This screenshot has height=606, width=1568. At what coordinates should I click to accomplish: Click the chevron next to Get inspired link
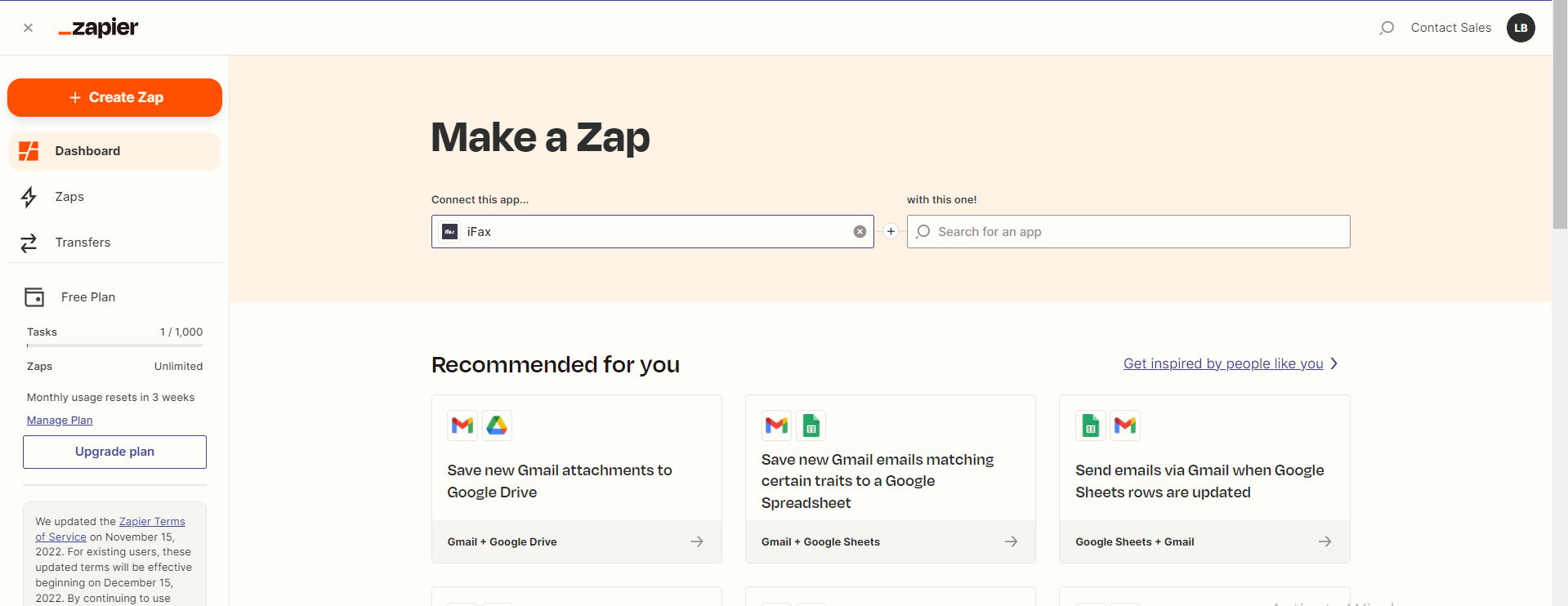point(1334,363)
